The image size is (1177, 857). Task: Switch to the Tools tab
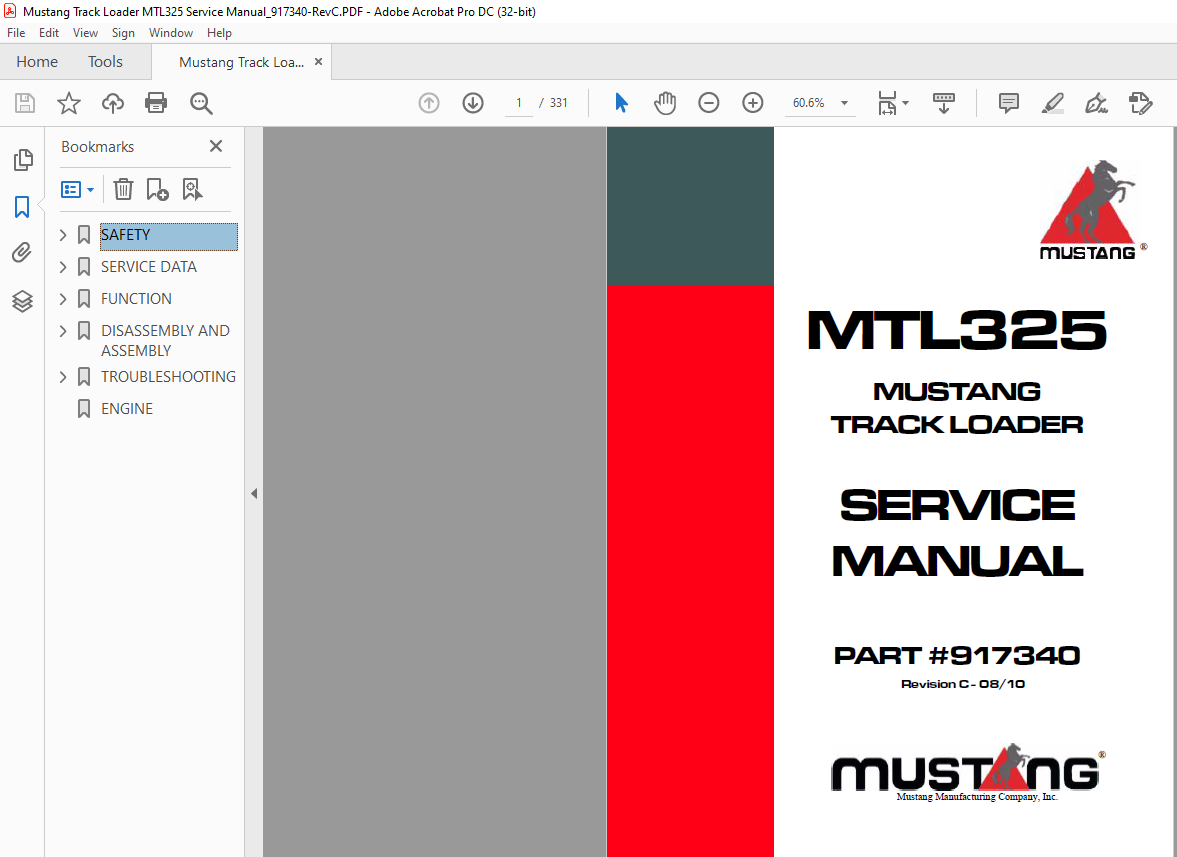point(105,62)
